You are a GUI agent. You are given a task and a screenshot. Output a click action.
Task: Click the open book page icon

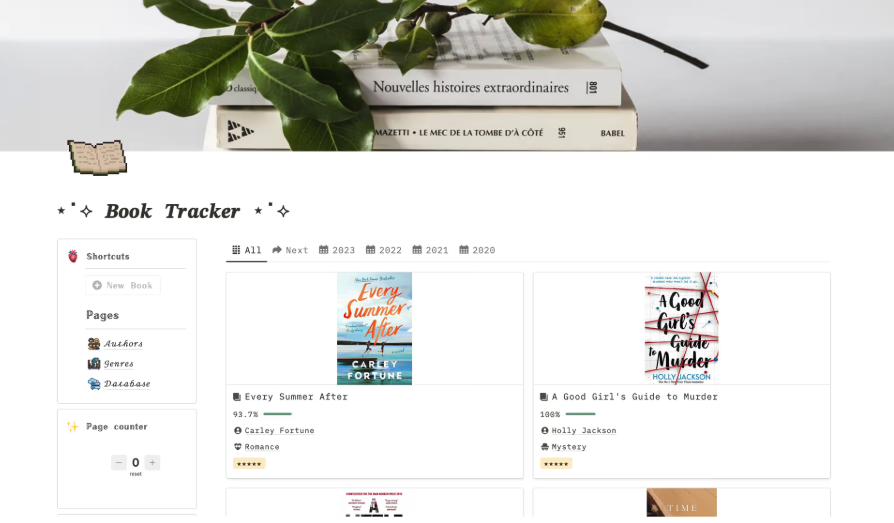[x=97, y=157]
